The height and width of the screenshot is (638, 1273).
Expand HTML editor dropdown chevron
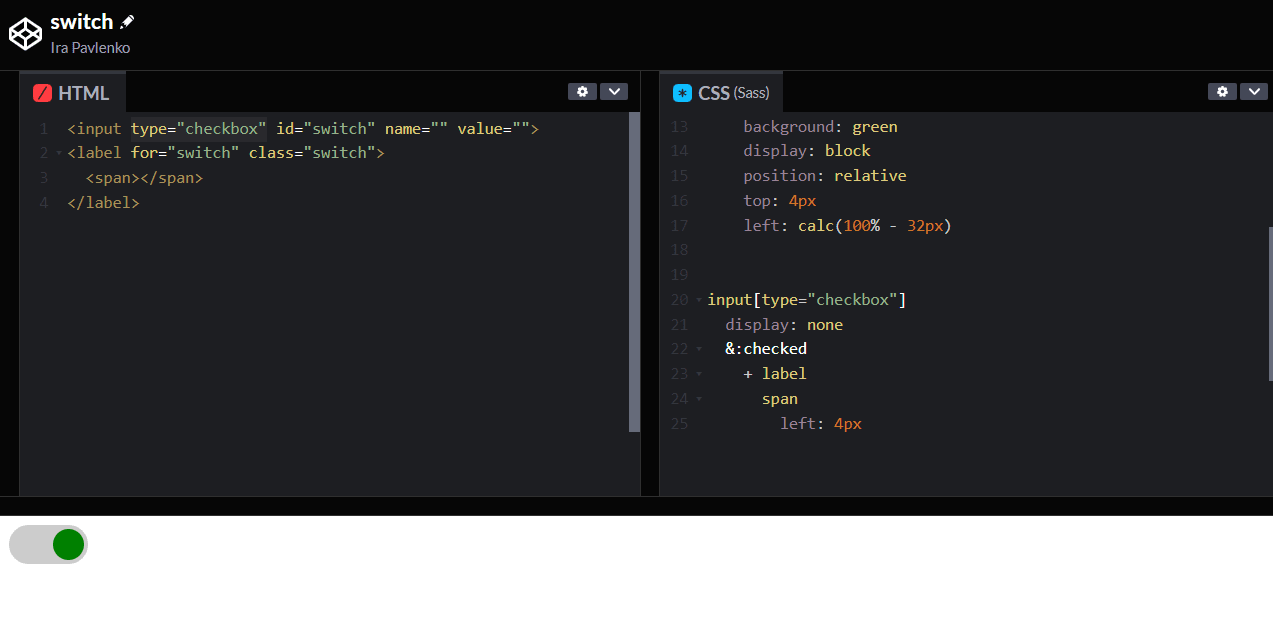[x=614, y=91]
